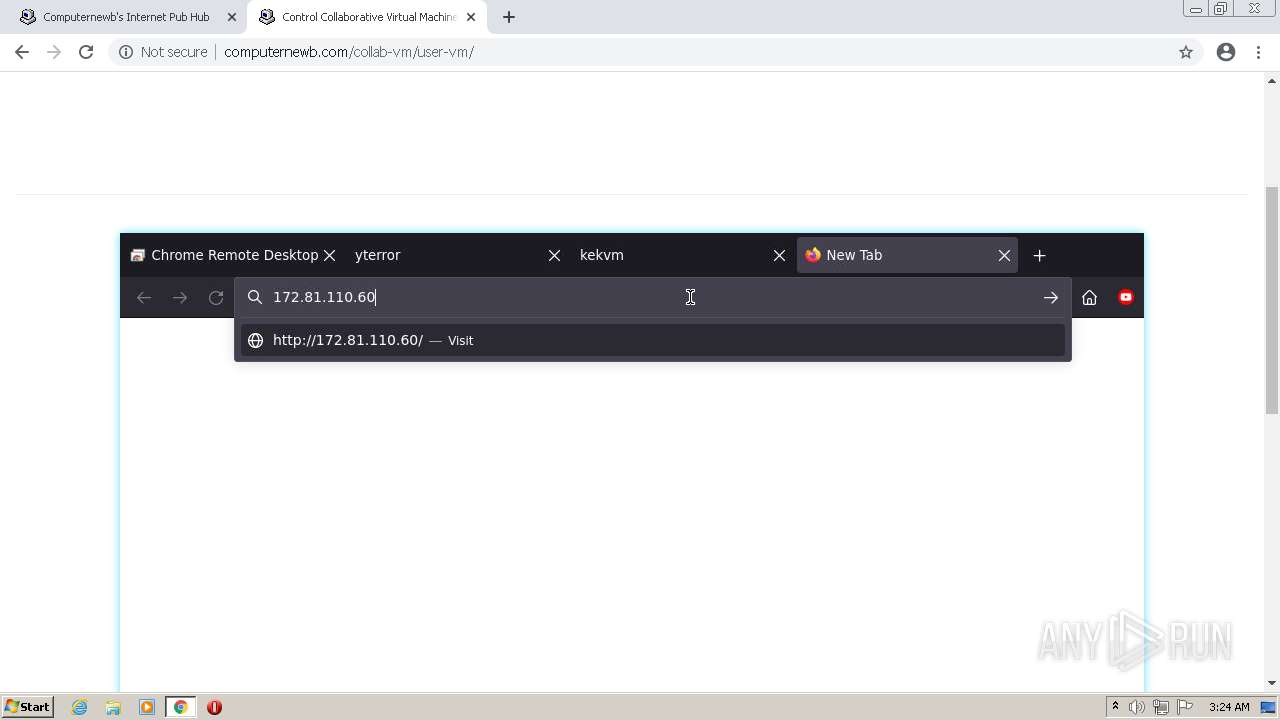
Task: Go back in Chrome
Action: click(22, 52)
